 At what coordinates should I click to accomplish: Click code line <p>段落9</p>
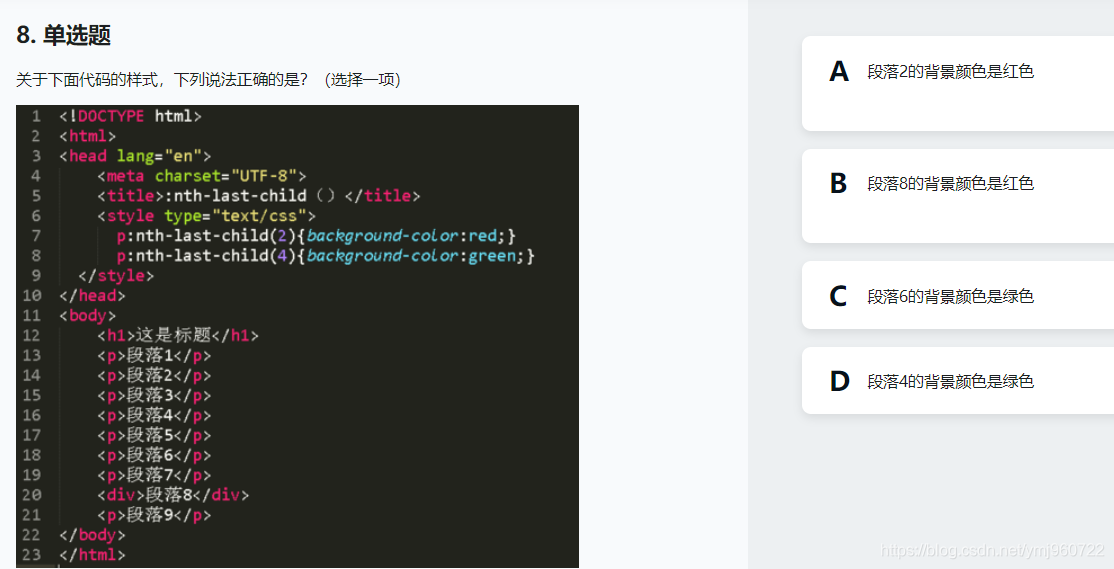(x=154, y=515)
